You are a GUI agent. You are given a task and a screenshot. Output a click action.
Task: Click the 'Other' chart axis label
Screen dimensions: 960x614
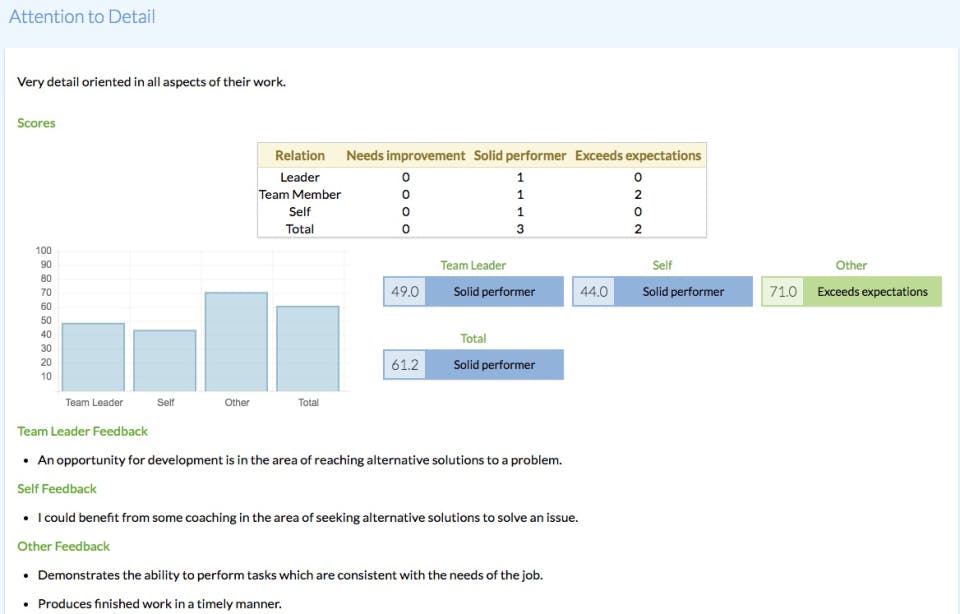point(237,402)
